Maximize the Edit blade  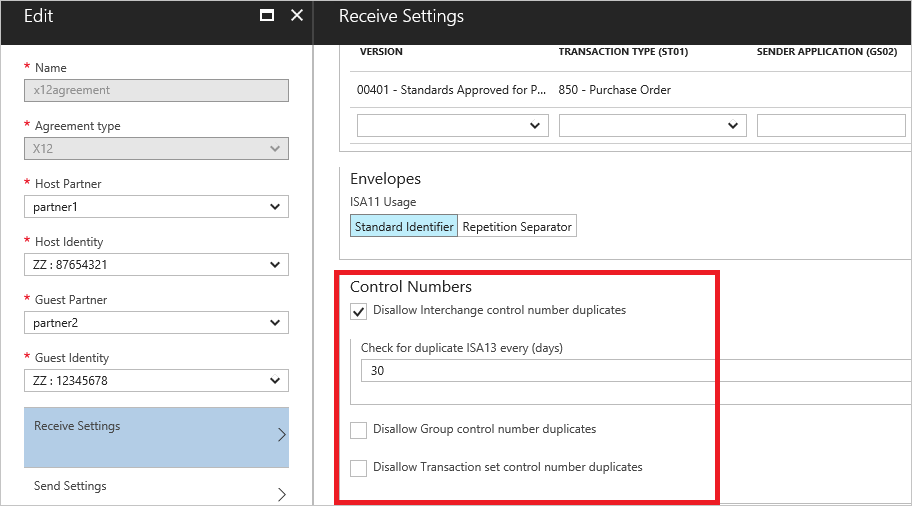click(267, 15)
